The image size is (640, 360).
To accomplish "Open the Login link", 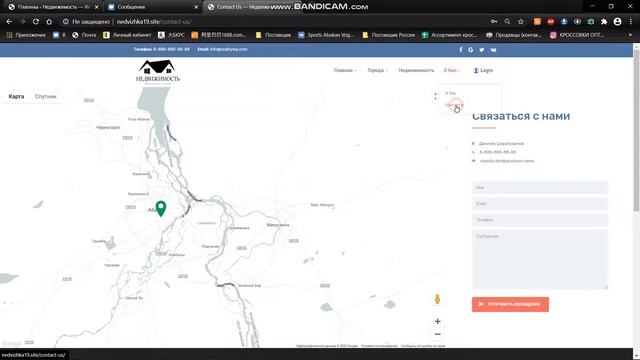I will click(x=483, y=70).
